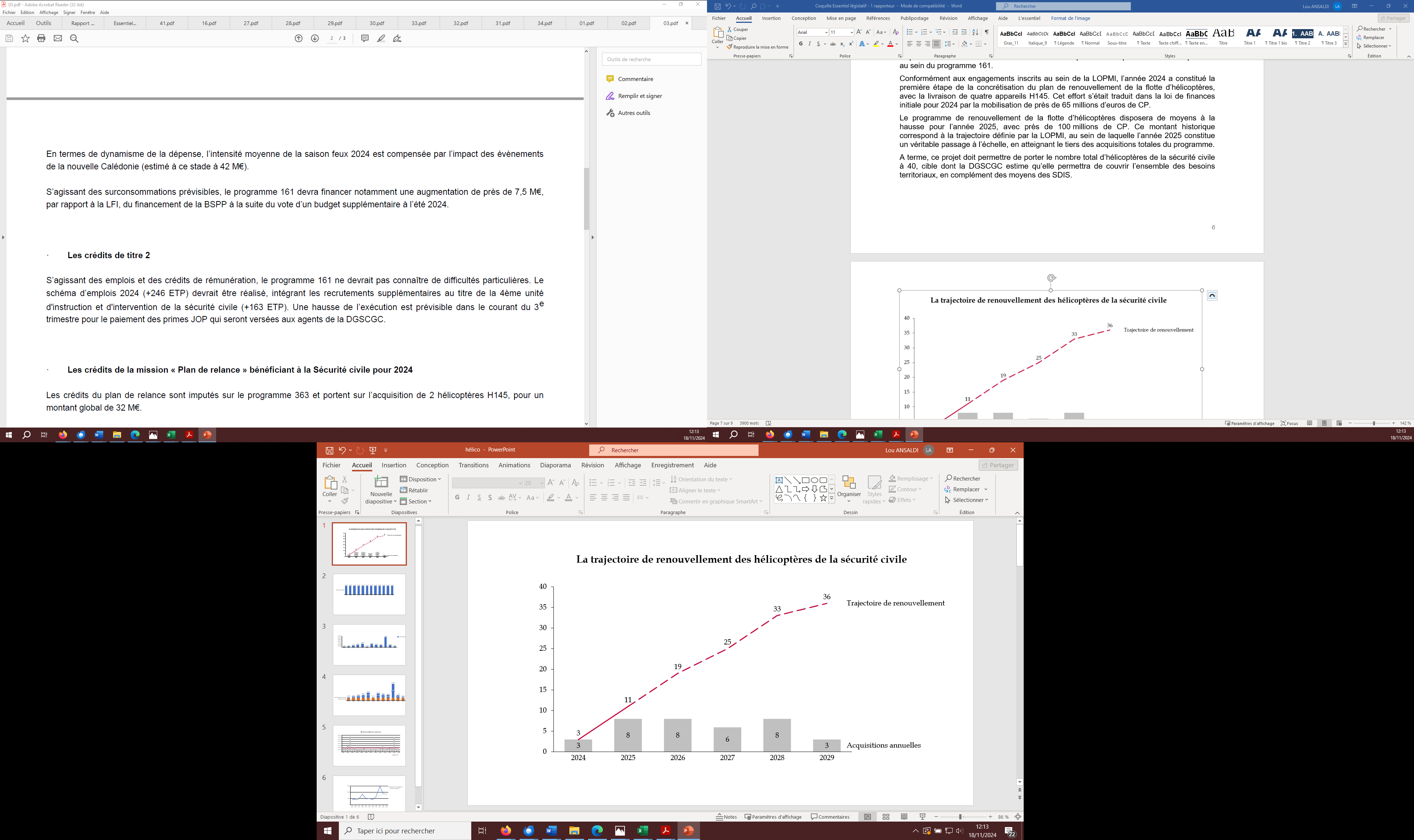The width and height of the screenshot is (1414, 840).
Task: Open the Disposition dropdown in PowerPoint
Action: pos(421,479)
